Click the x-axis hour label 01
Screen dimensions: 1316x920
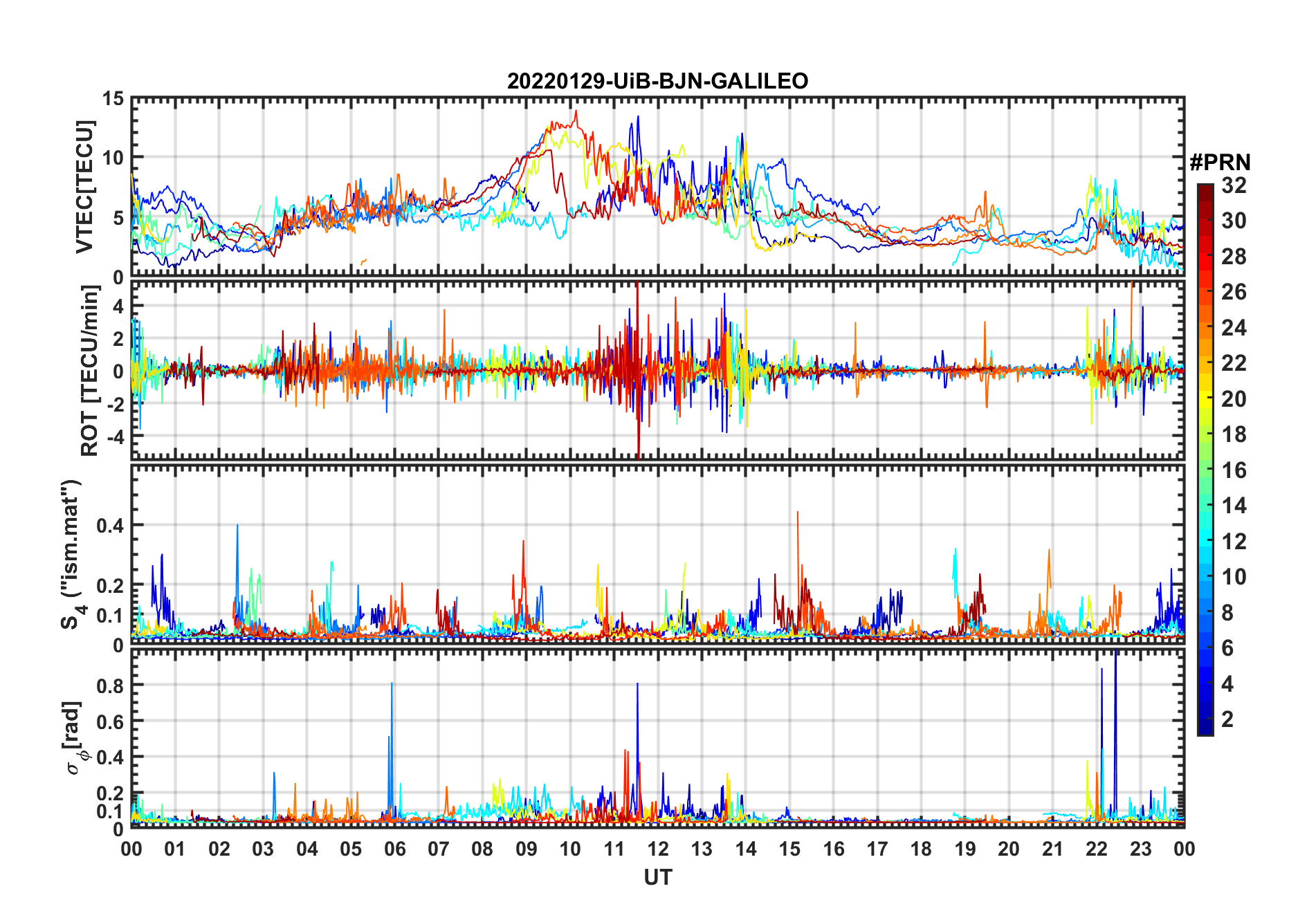(x=175, y=849)
